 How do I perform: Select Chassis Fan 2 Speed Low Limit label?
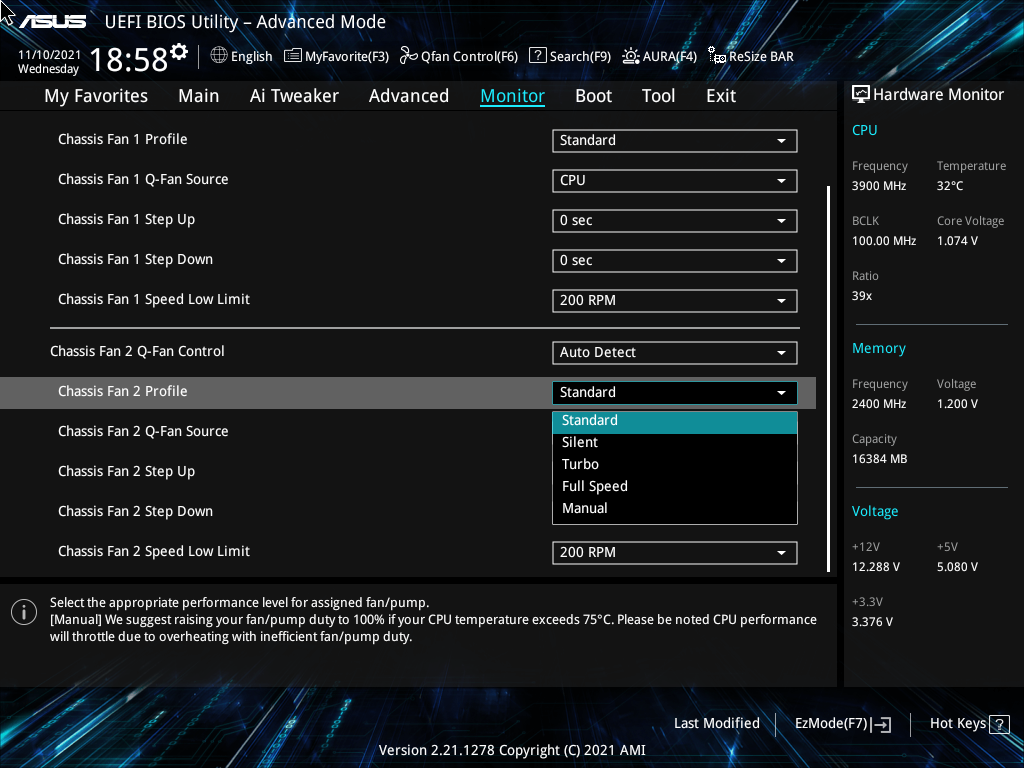click(x=153, y=552)
